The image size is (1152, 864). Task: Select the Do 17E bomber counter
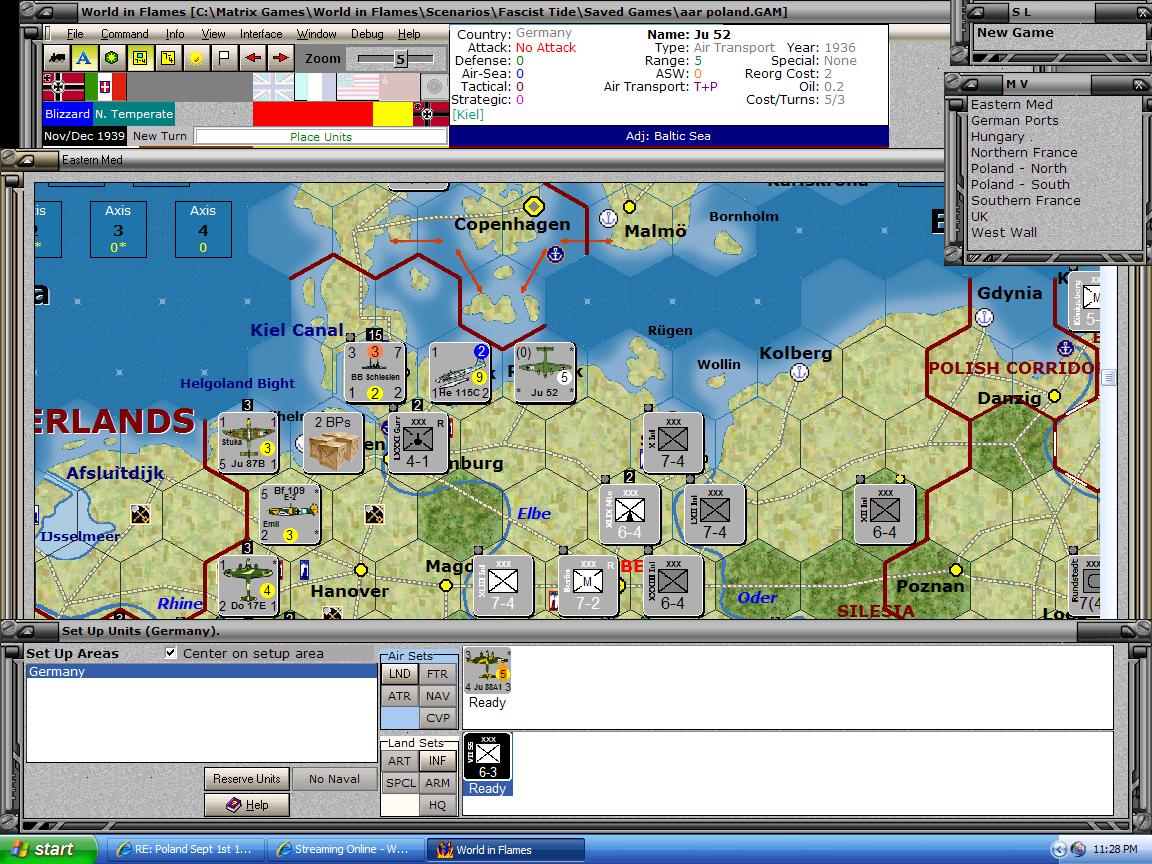(x=248, y=586)
